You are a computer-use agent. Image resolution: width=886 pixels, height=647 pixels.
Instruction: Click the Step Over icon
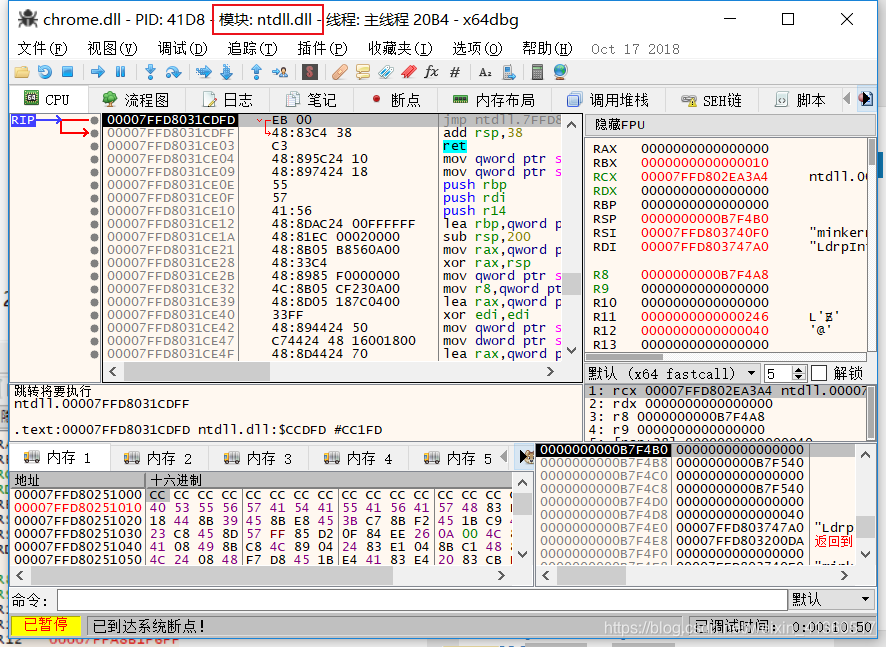tap(173, 72)
